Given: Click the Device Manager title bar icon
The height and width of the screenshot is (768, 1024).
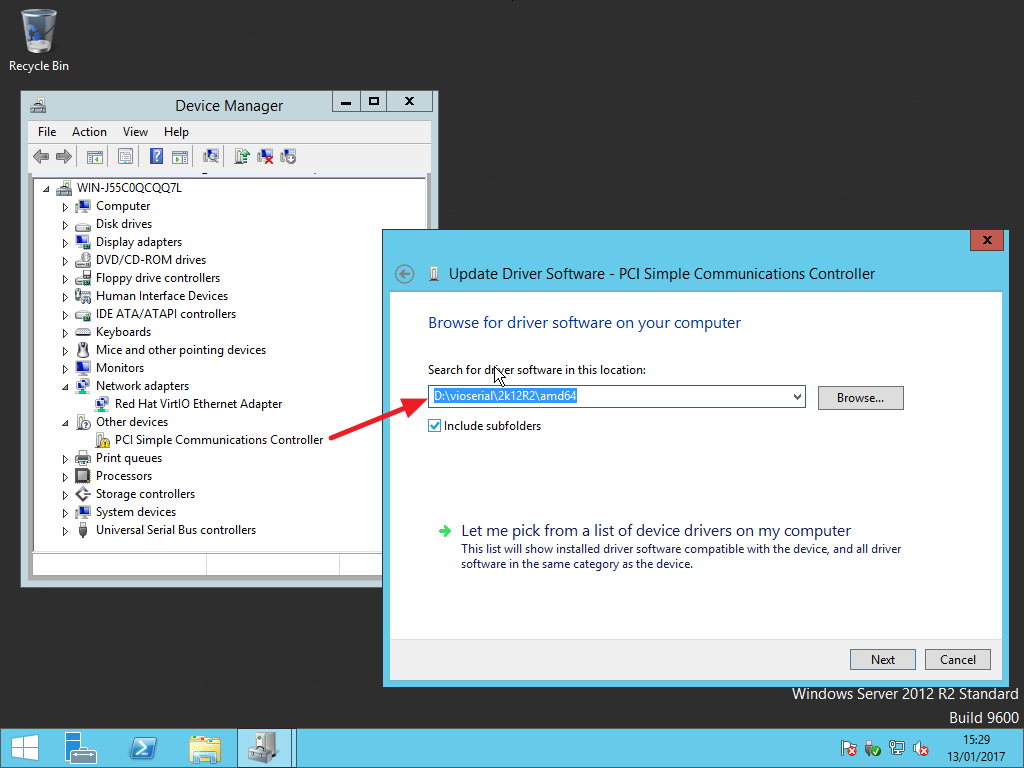Looking at the screenshot, I should click(x=38, y=105).
